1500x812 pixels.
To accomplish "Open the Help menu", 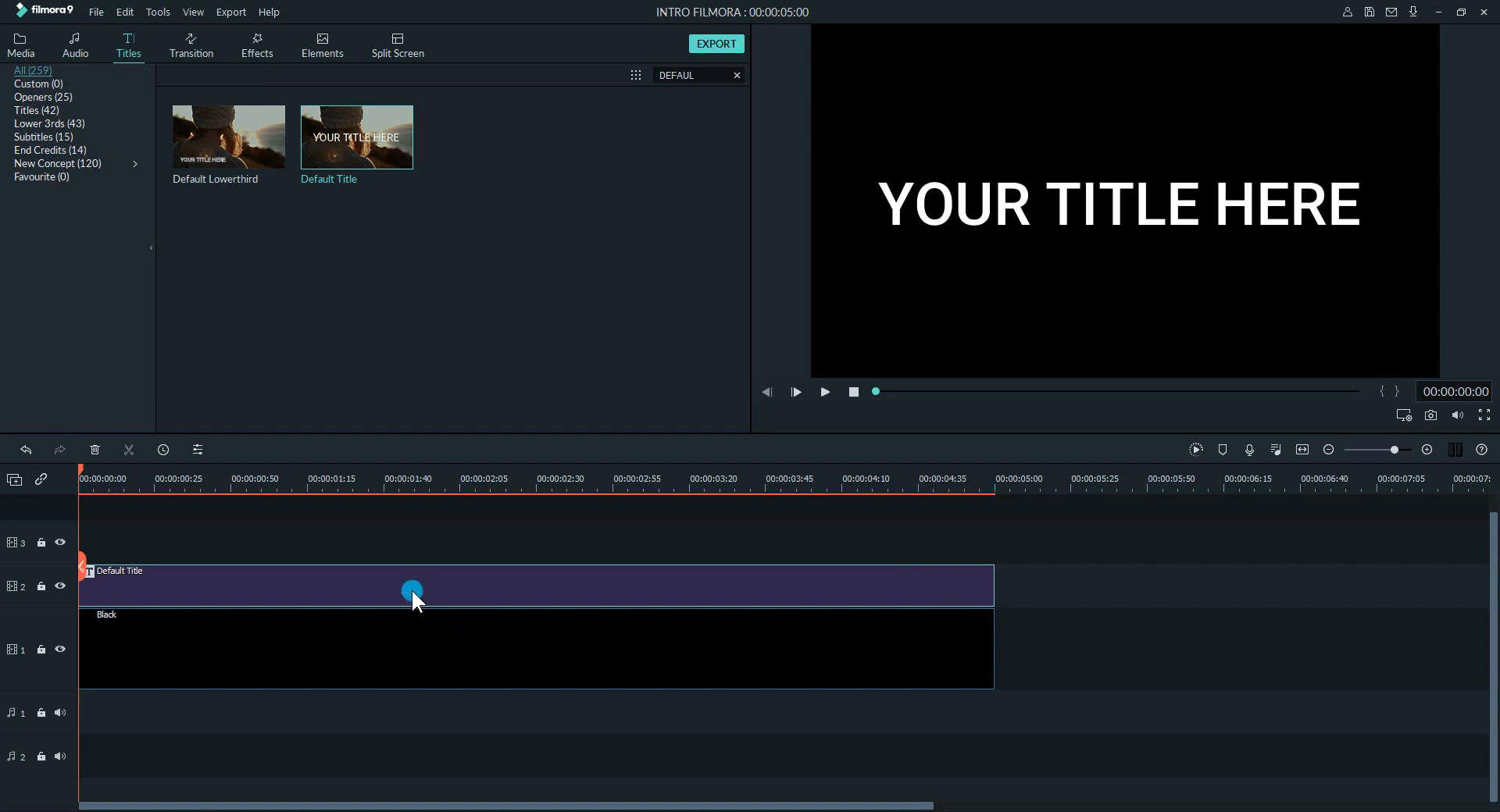I will [x=269, y=12].
